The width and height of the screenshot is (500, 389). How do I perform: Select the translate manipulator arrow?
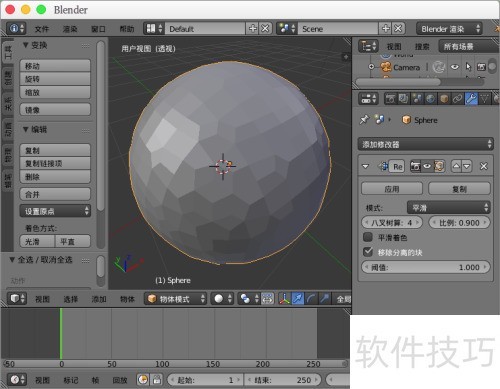[298, 299]
